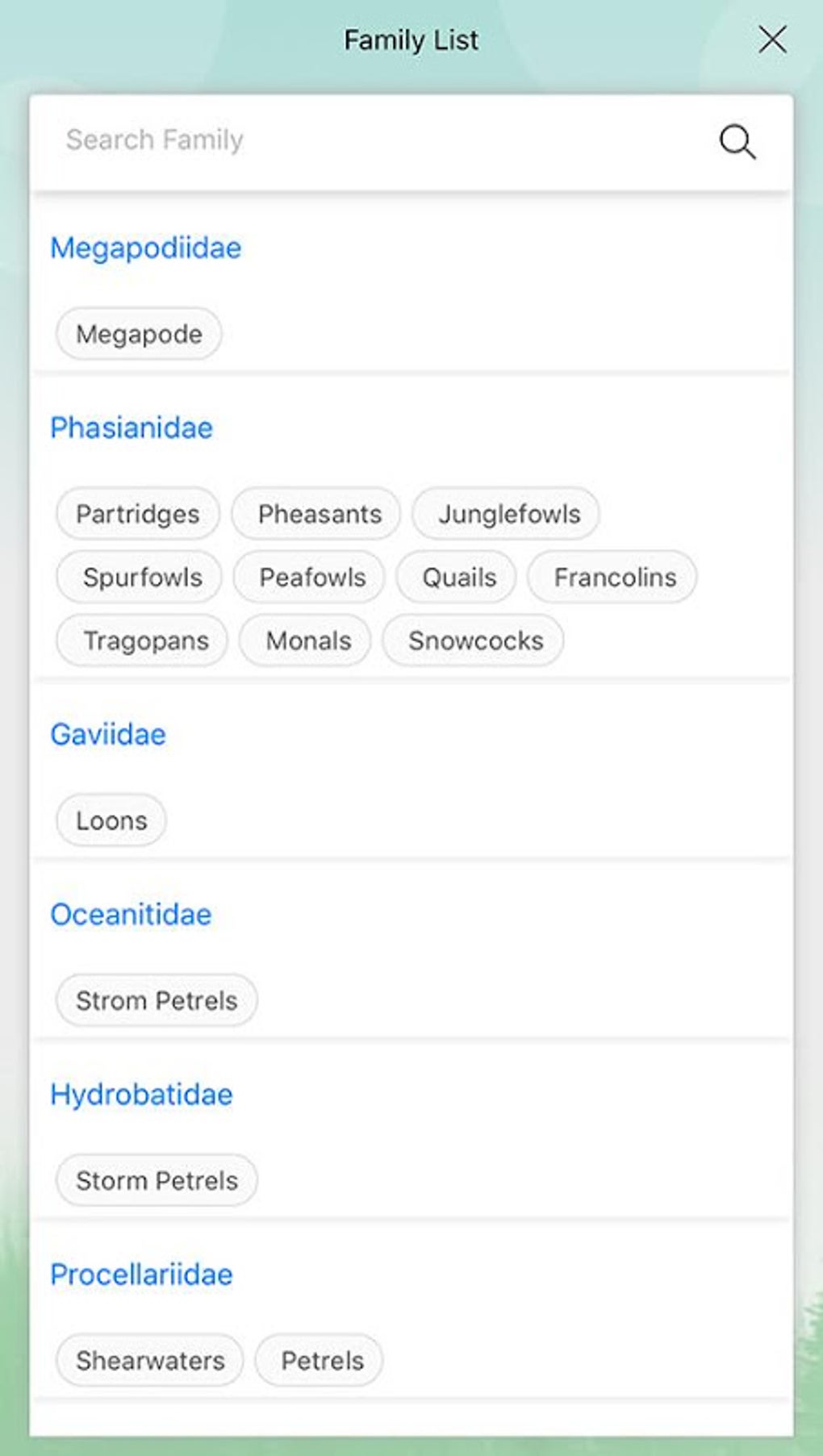823x1456 pixels.
Task: Tap the Snowcocks chip
Action: [475, 640]
